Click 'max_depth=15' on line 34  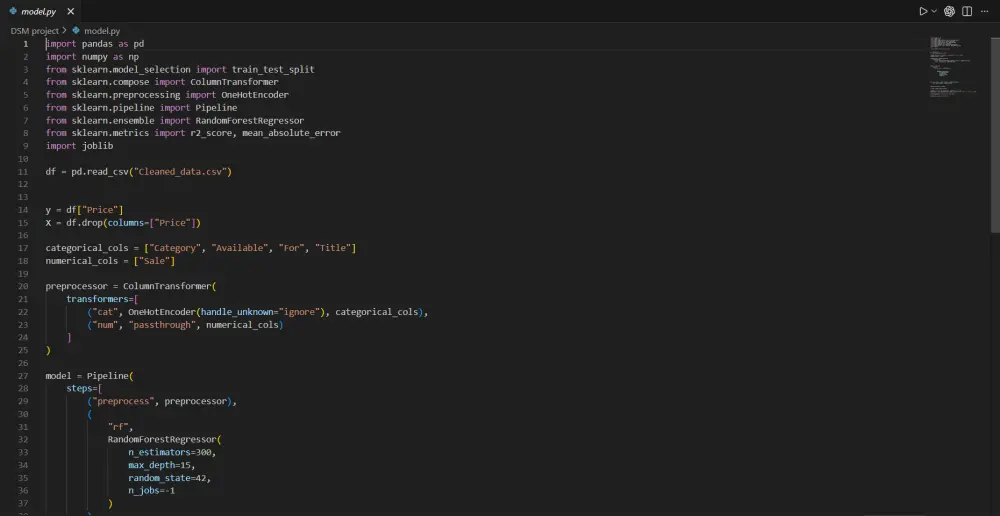click(159, 465)
